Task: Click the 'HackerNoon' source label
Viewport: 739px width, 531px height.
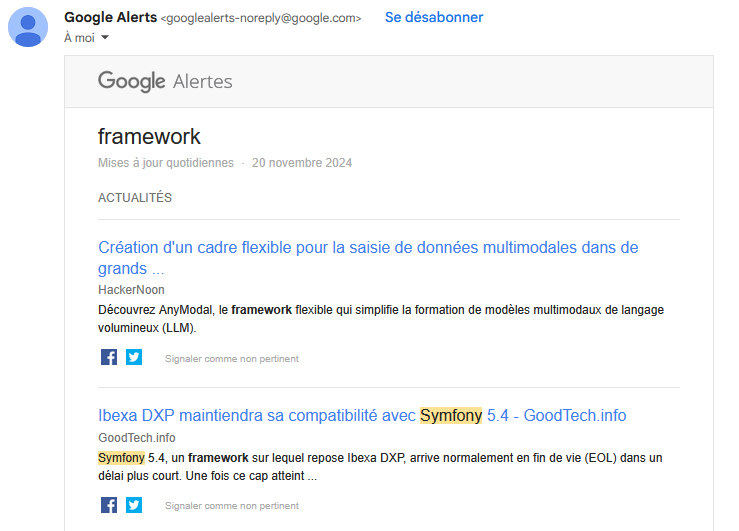Action: coord(131,290)
